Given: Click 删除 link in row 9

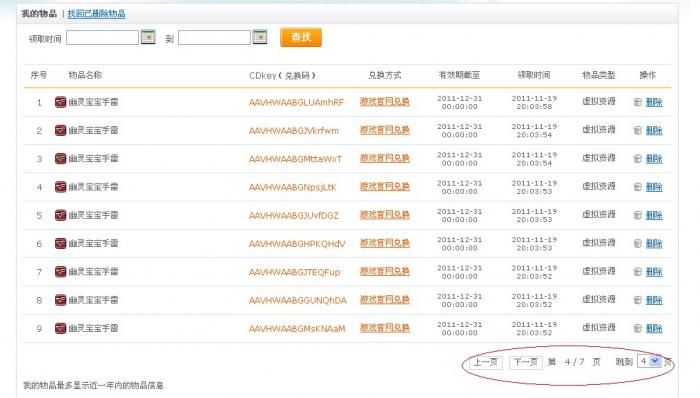Looking at the screenshot, I should point(654,328).
